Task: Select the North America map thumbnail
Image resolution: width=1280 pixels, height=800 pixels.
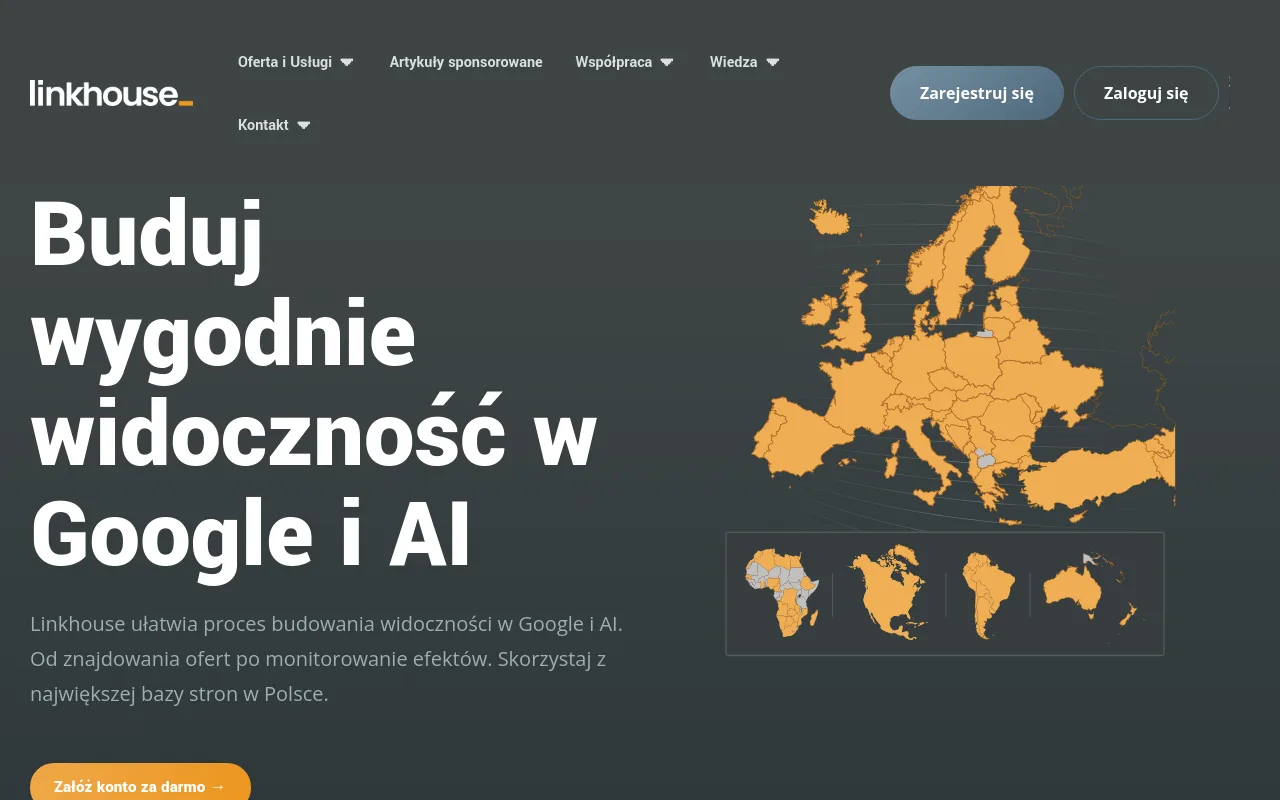Action: pos(888,593)
